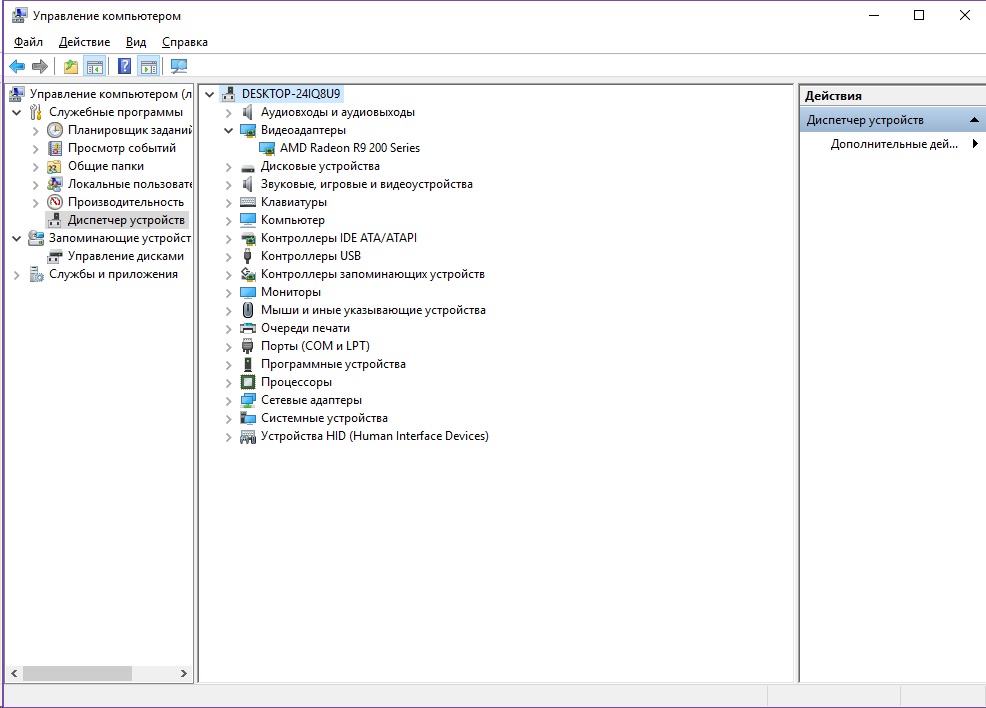Click the left pane horizontal scrollbar thumb
The height and width of the screenshot is (708, 986).
point(77,674)
